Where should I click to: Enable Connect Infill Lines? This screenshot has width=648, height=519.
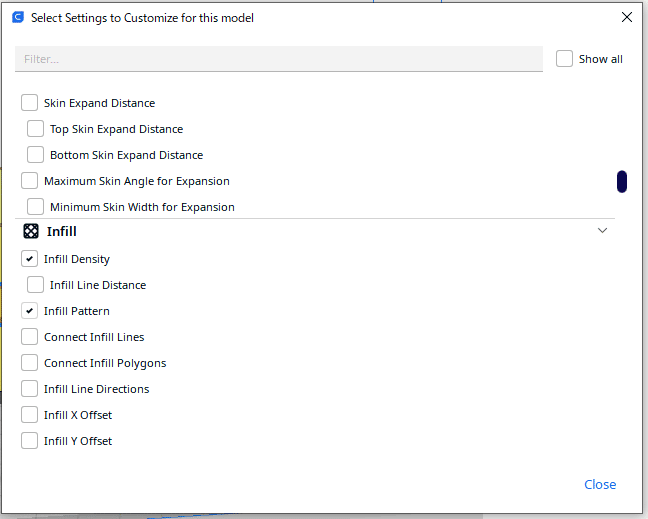[29, 337]
